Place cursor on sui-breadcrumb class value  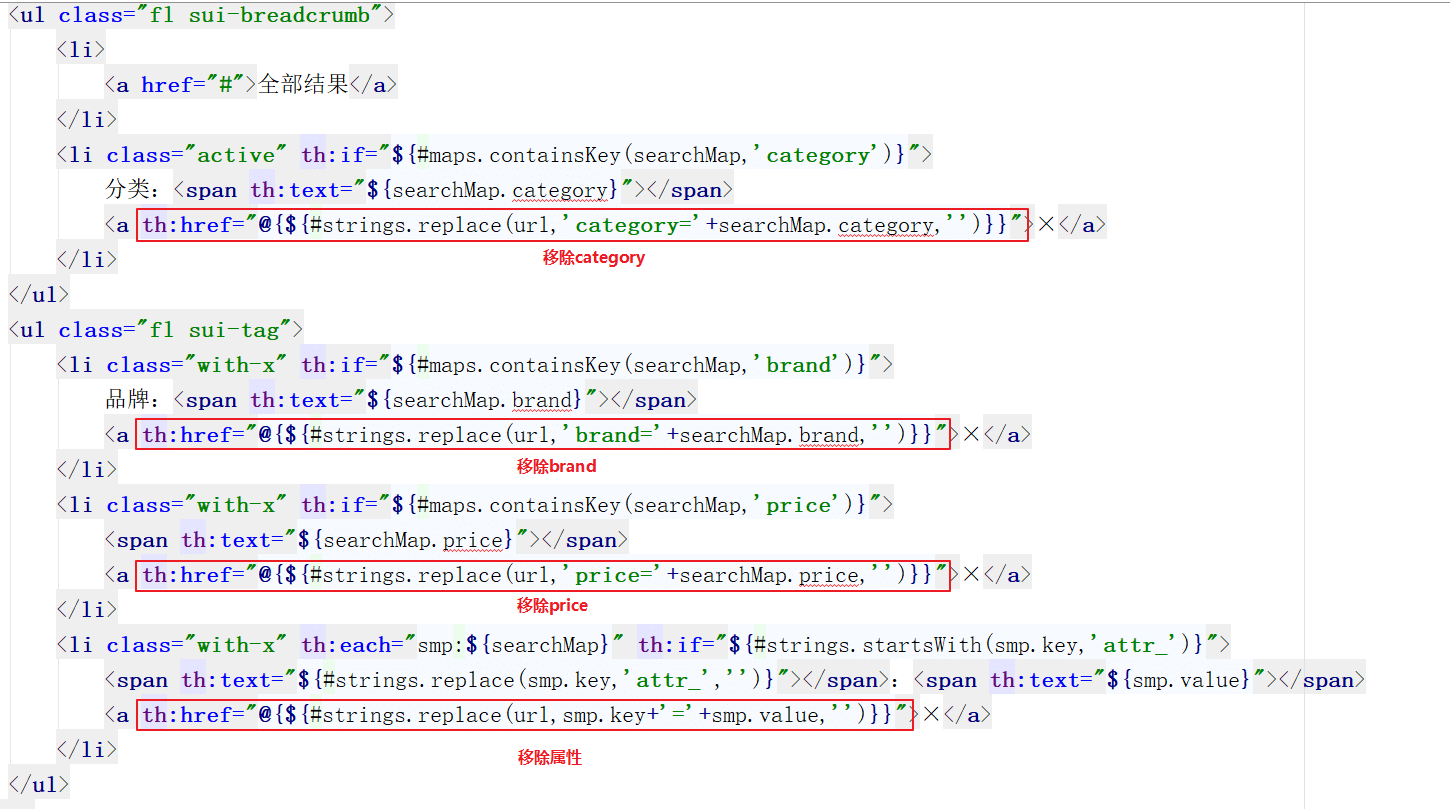coord(279,15)
